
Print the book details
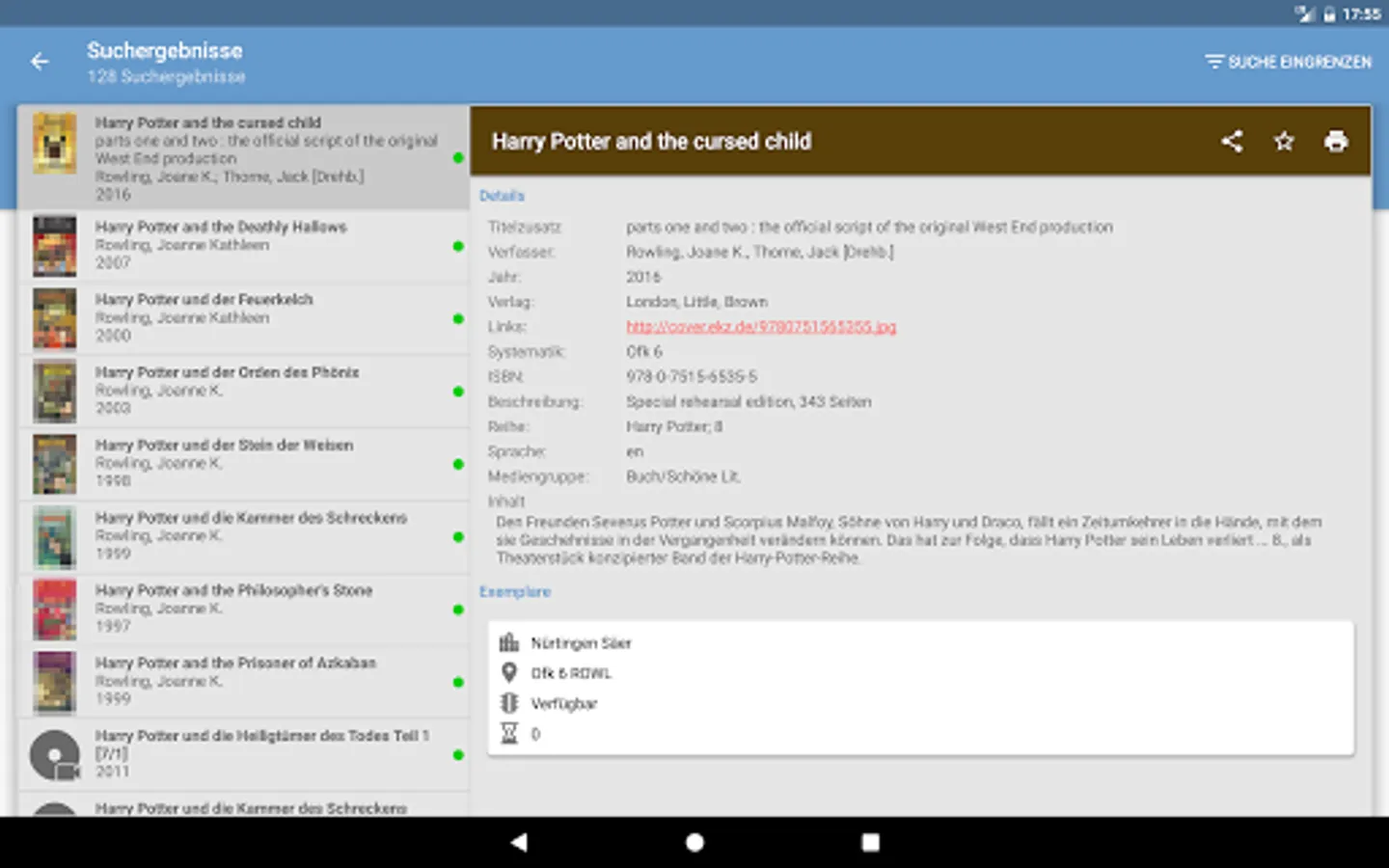pyautogui.click(x=1336, y=141)
